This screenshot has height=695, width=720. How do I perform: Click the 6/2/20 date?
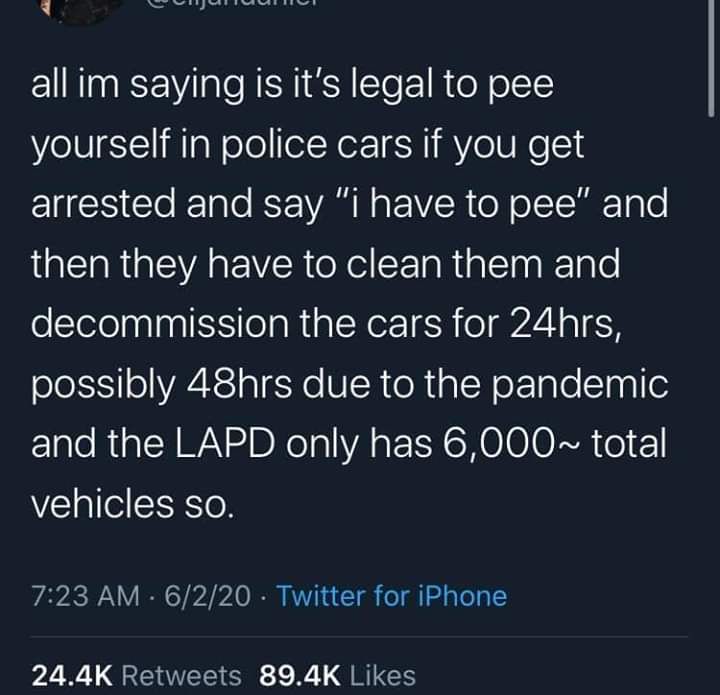(208, 596)
